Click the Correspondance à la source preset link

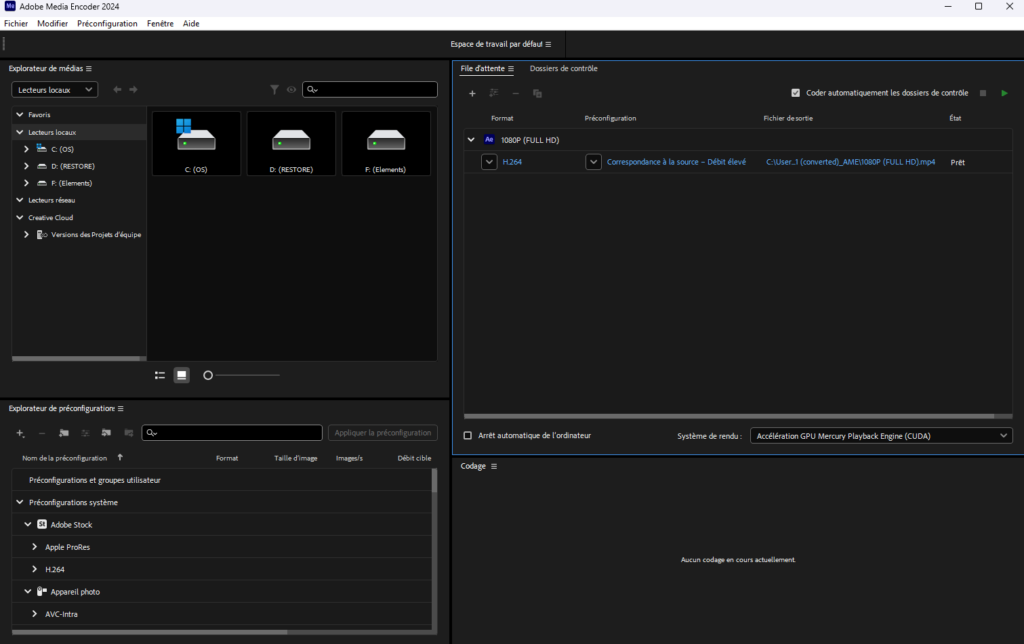tap(677, 162)
